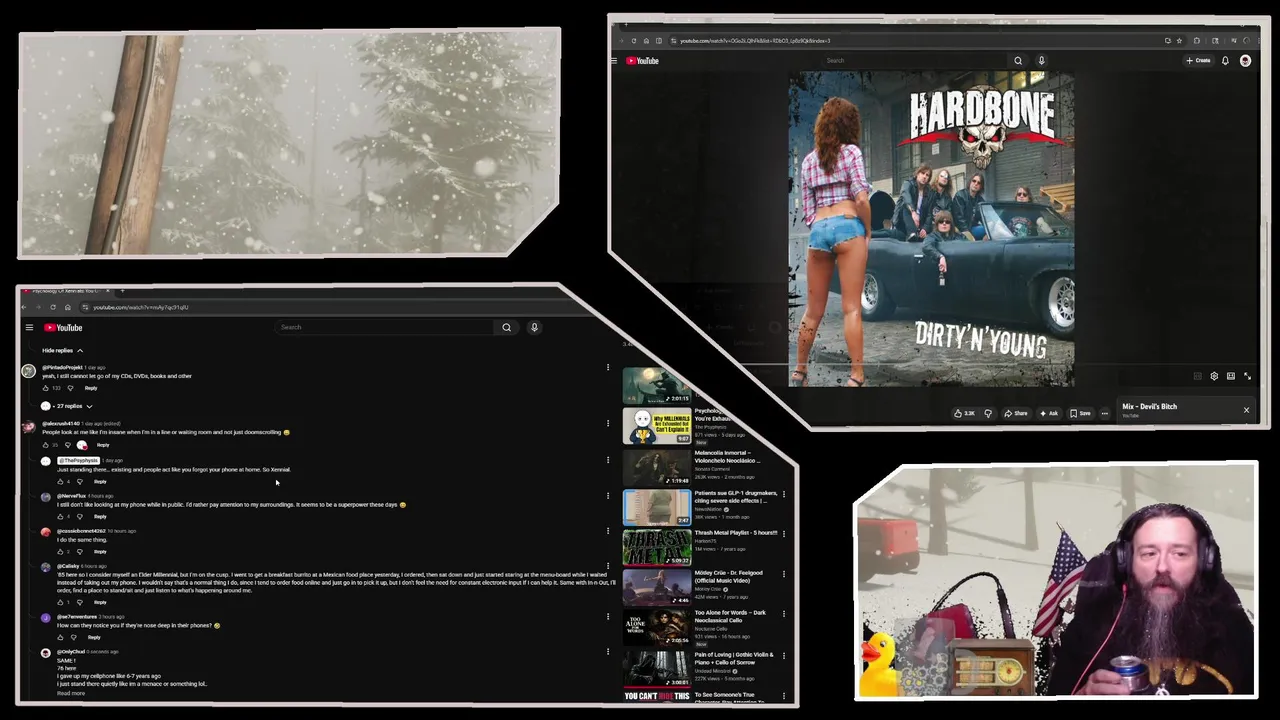This screenshot has width=1280, height=720.
Task: Reload the page in comments browser window
Action: (53, 307)
